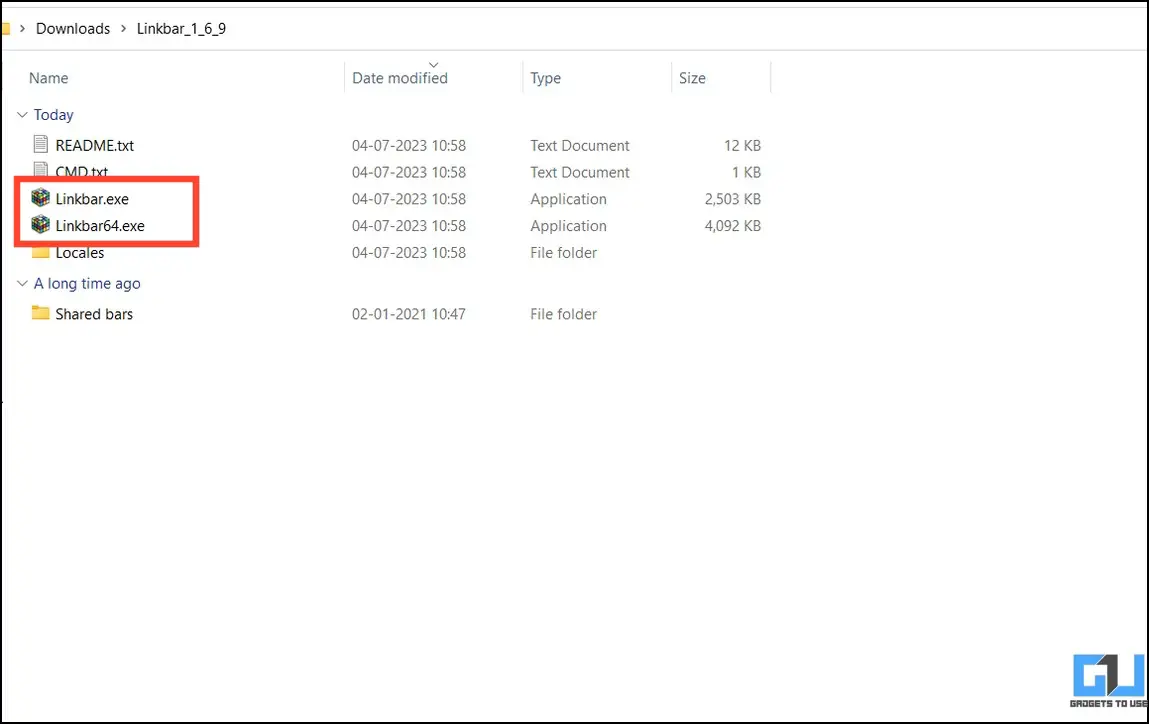Click File folder type of Shared bars
1149x724 pixels.
[563, 314]
